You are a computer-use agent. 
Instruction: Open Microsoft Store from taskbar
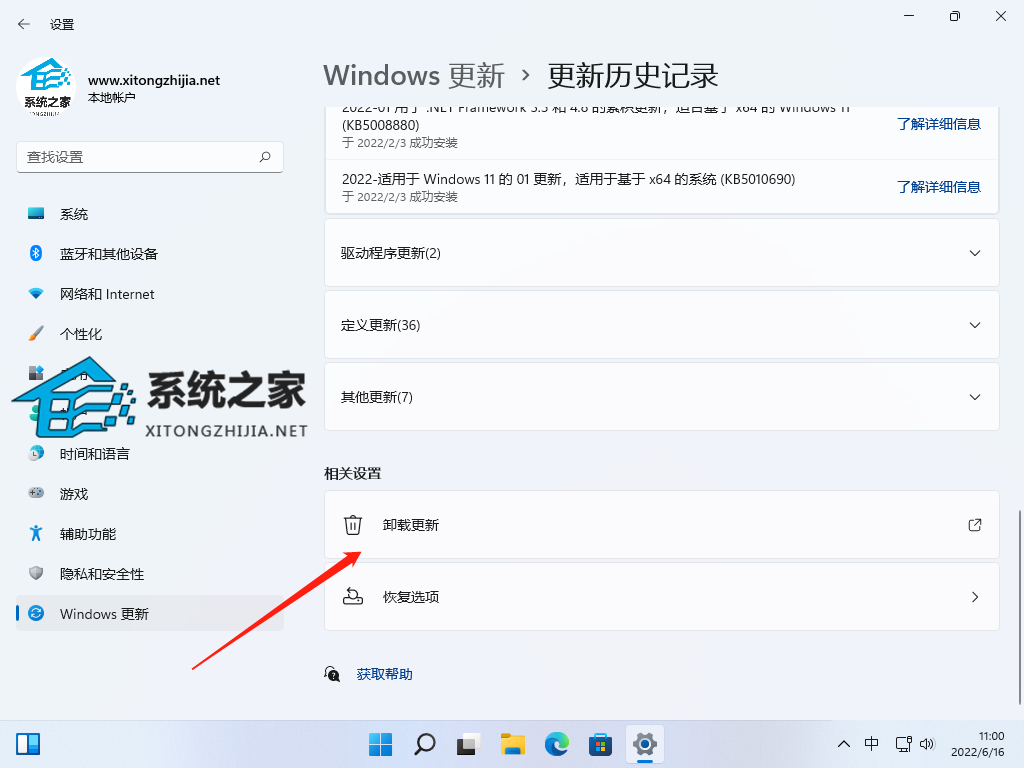pos(600,744)
